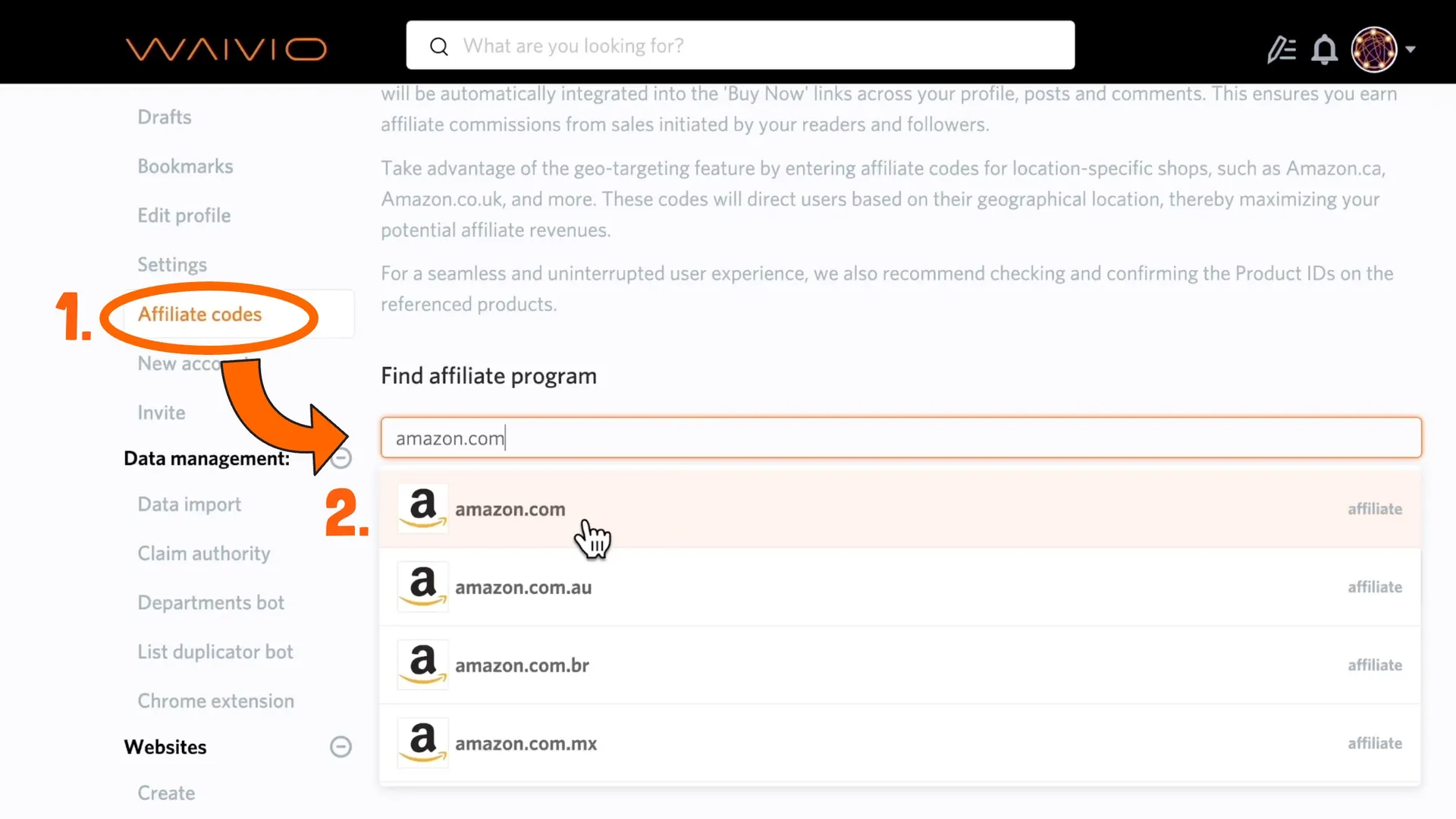Viewport: 1456px width, 819px height.
Task: Click affiliate label in amazon.com.au row
Action: pos(1375,587)
